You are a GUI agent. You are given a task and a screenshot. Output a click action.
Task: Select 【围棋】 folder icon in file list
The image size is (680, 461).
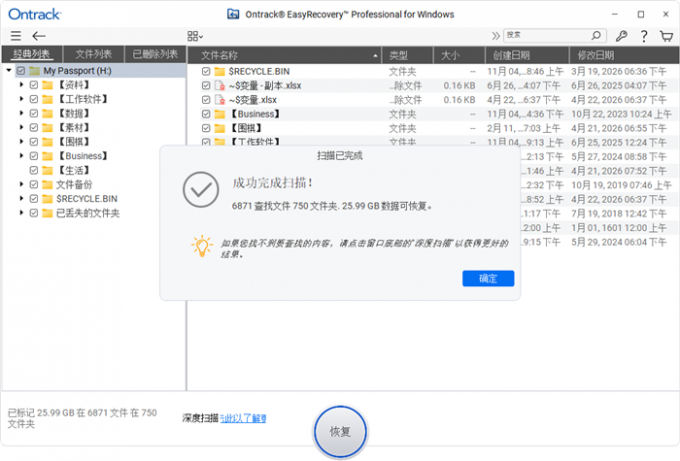(220, 128)
